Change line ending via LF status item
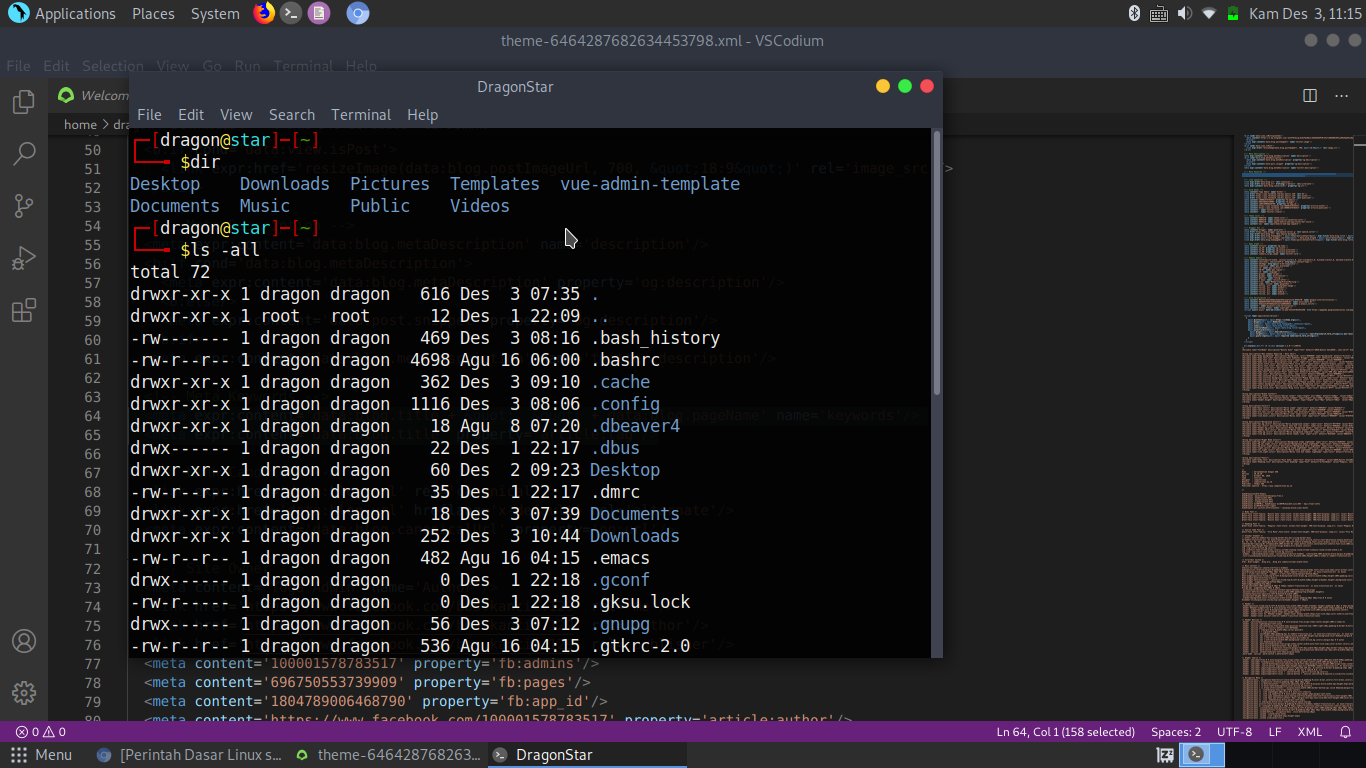 1275,732
